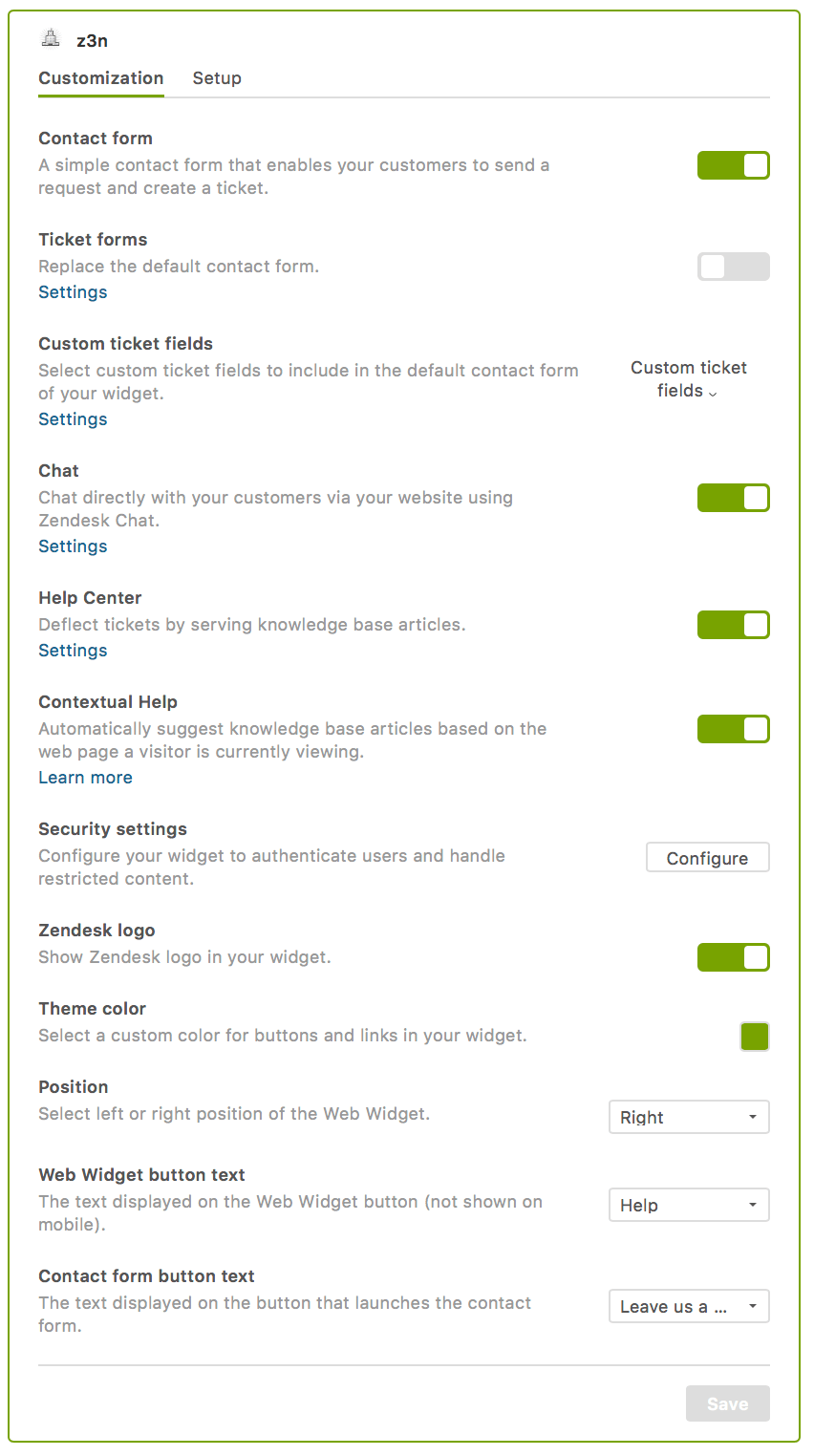Viewport: 814px width, 1456px height.
Task: Select the Customization tab
Action: click(100, 78)
